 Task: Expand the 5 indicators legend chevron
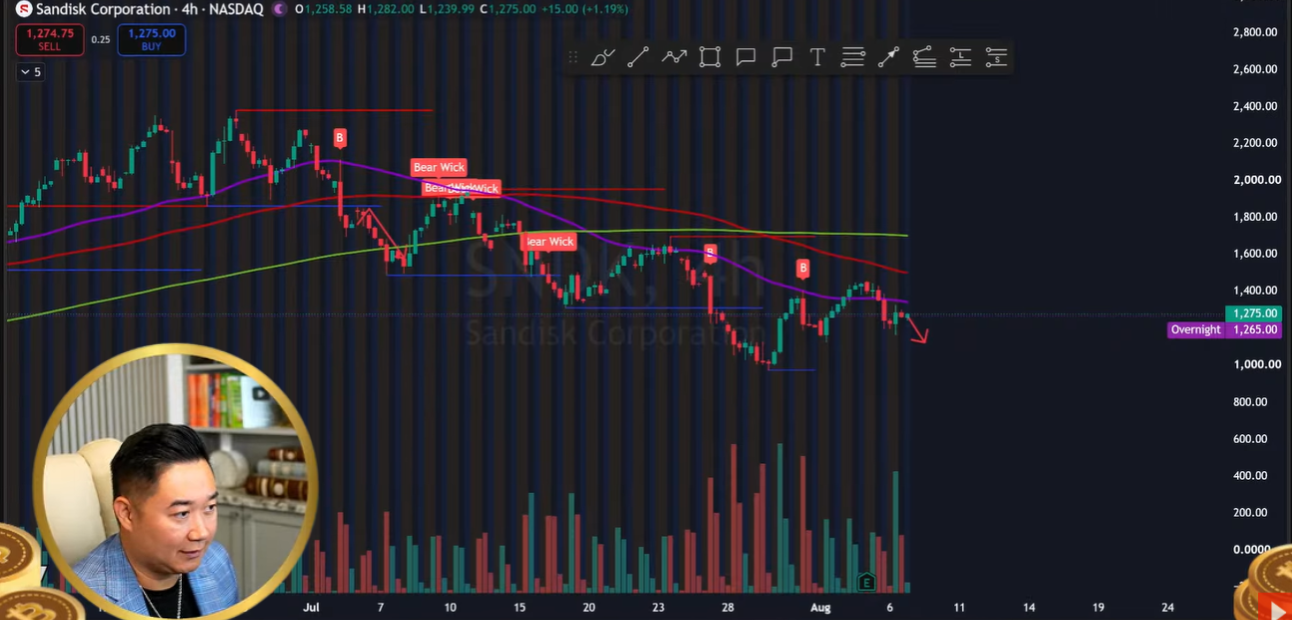coord(30,72)
